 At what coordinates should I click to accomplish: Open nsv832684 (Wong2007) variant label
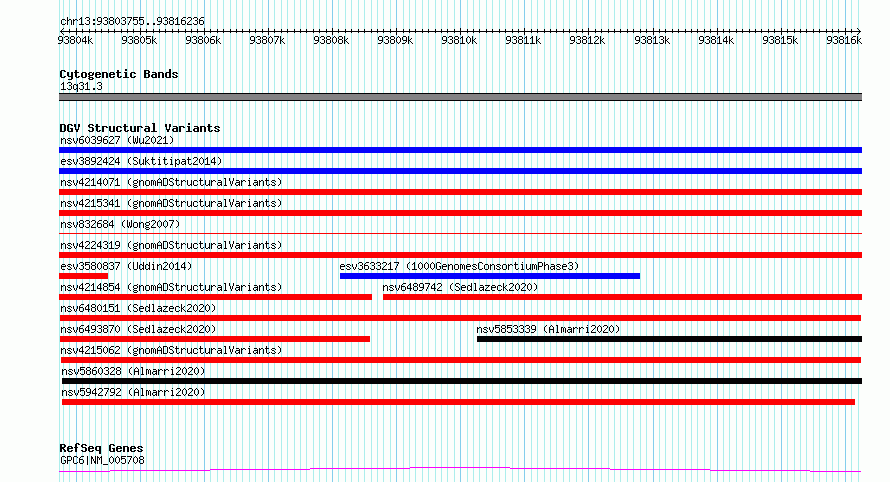click(x=120, y=224)
